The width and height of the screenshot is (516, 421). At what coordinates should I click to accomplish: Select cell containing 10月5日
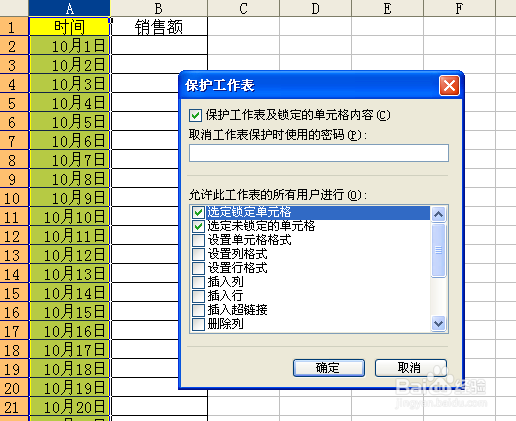69,121
